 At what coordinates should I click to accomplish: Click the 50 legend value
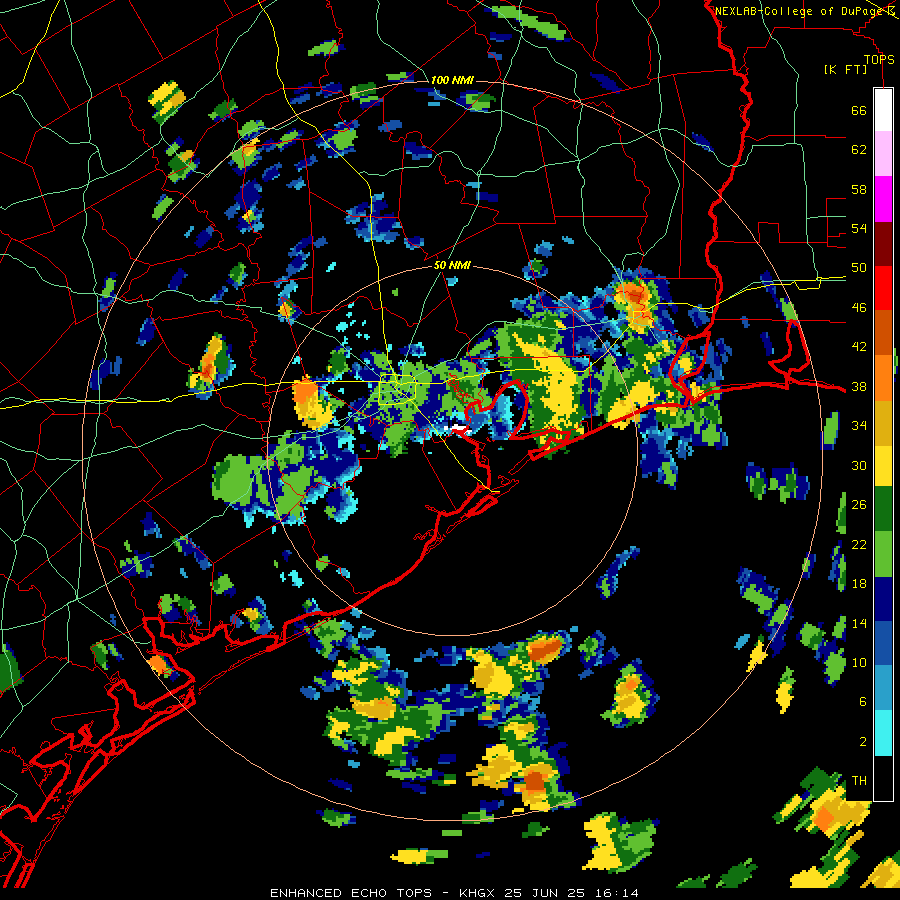coord(859,268)
